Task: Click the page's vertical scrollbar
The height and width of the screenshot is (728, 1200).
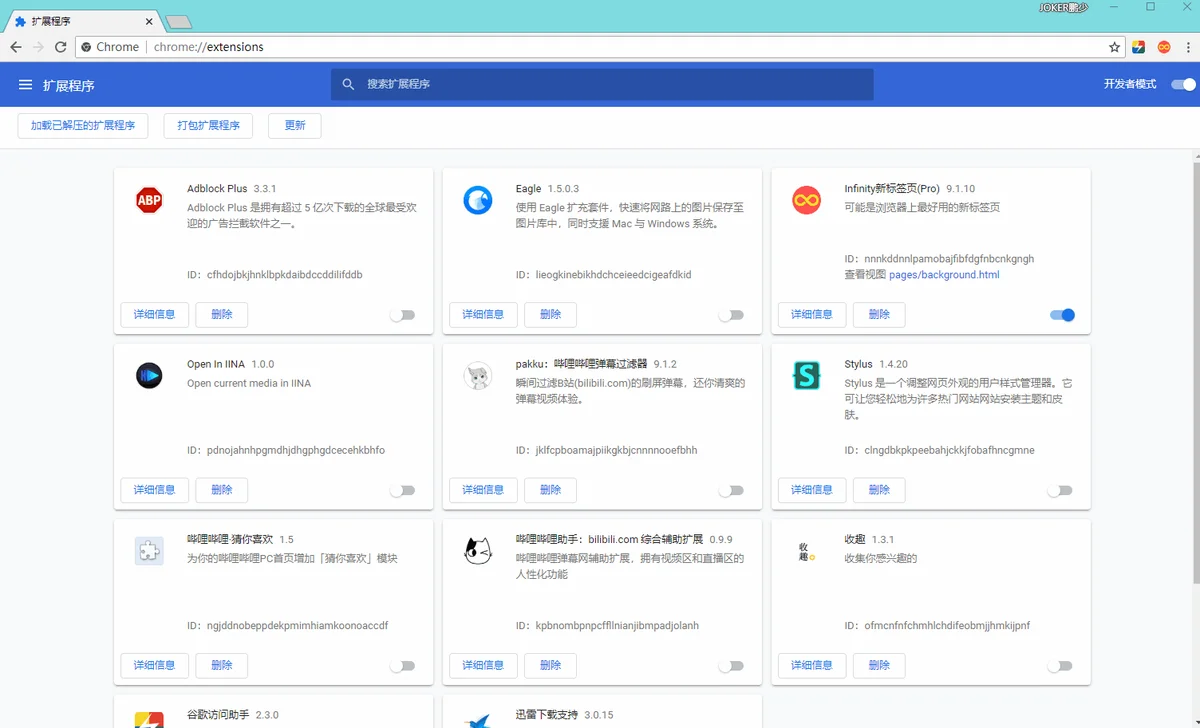Action: pos(1194,370)
